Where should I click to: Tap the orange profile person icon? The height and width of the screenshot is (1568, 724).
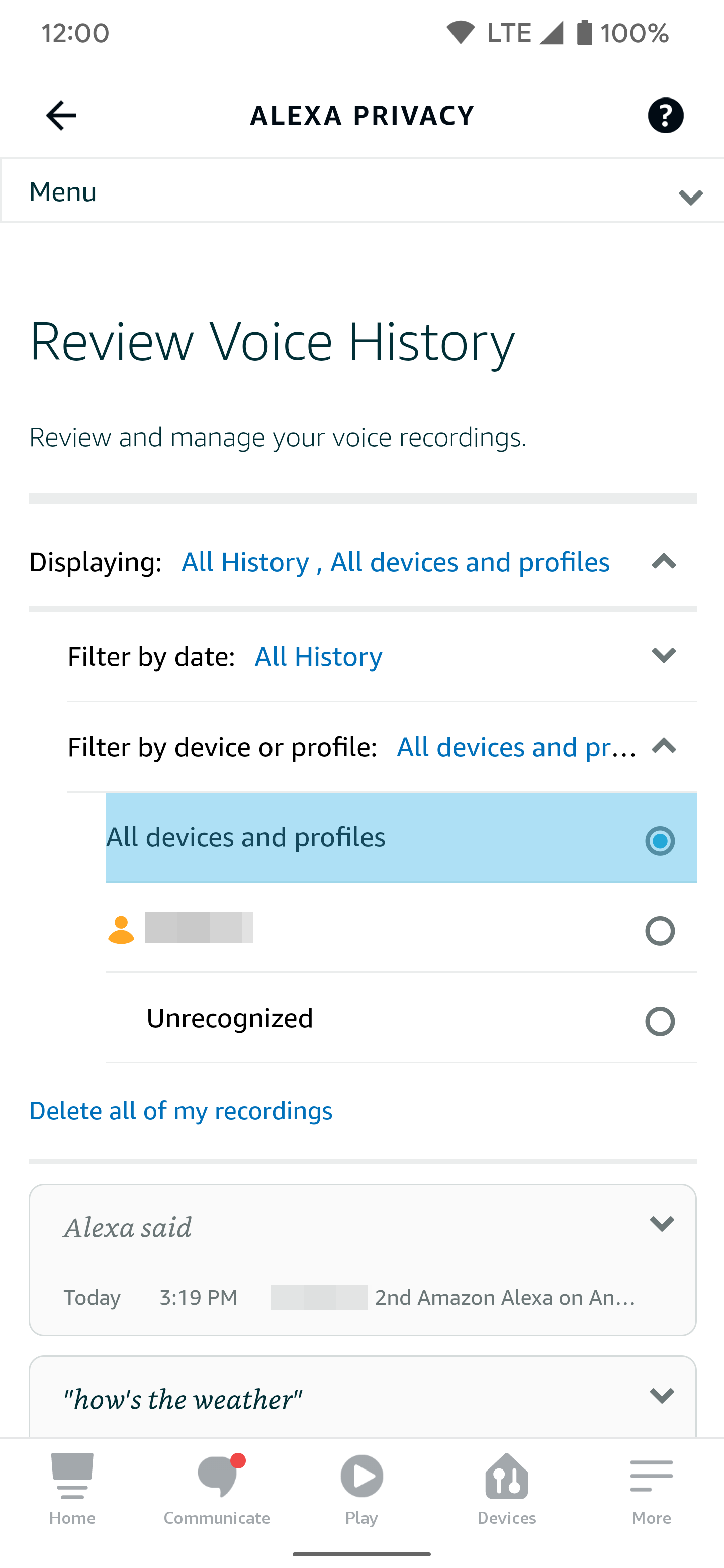tap(121, 929)
